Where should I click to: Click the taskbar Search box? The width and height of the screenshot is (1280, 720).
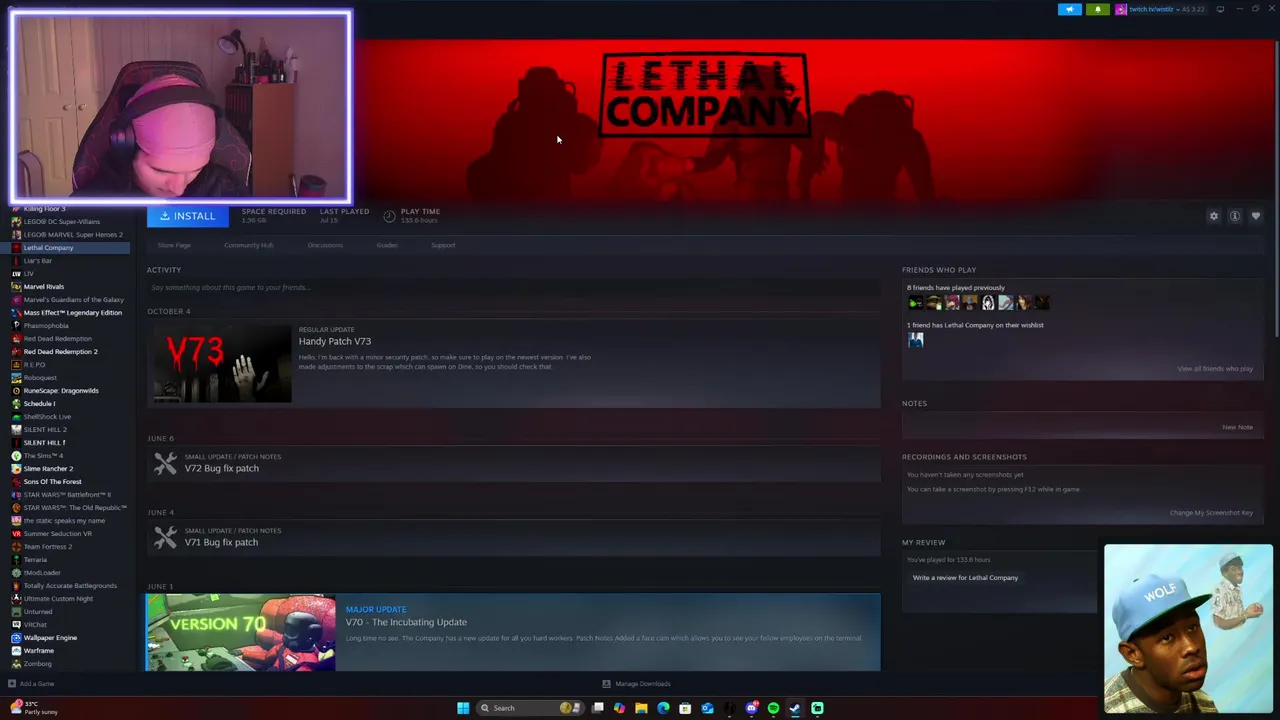[x=530, y=708]
